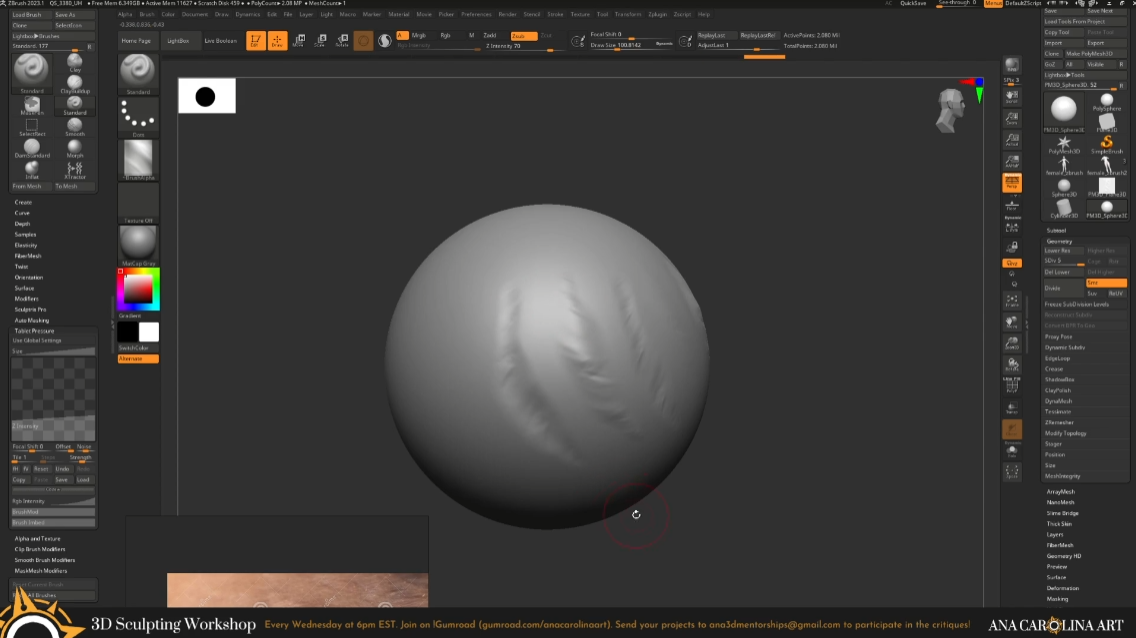Open the Material menu

coord(398,14)
